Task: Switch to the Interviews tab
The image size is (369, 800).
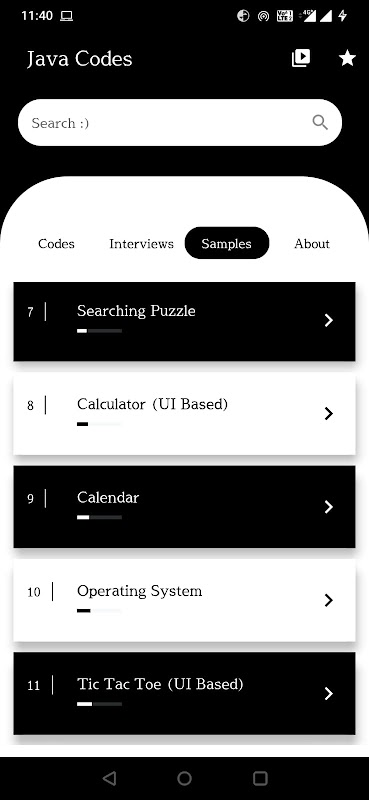Action: [x=141, y=243]
